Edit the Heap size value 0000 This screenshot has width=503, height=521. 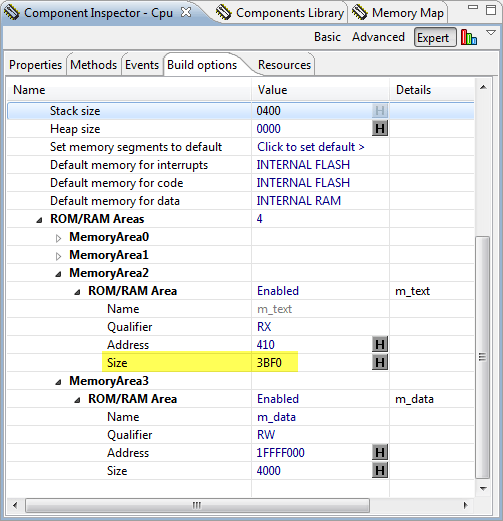[x=268, y=129]
